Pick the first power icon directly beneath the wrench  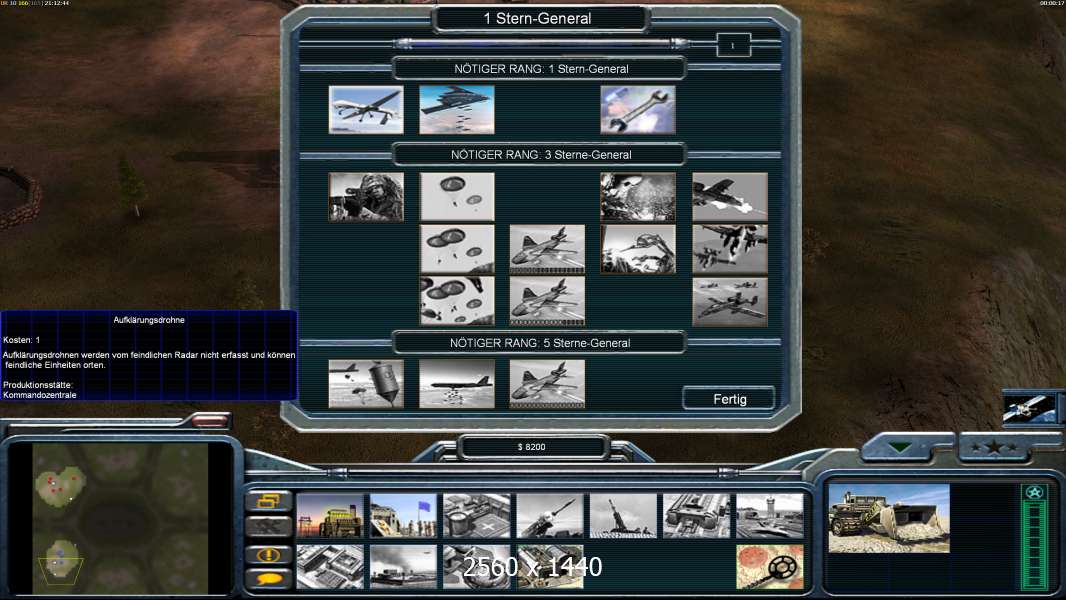(638, 197)
